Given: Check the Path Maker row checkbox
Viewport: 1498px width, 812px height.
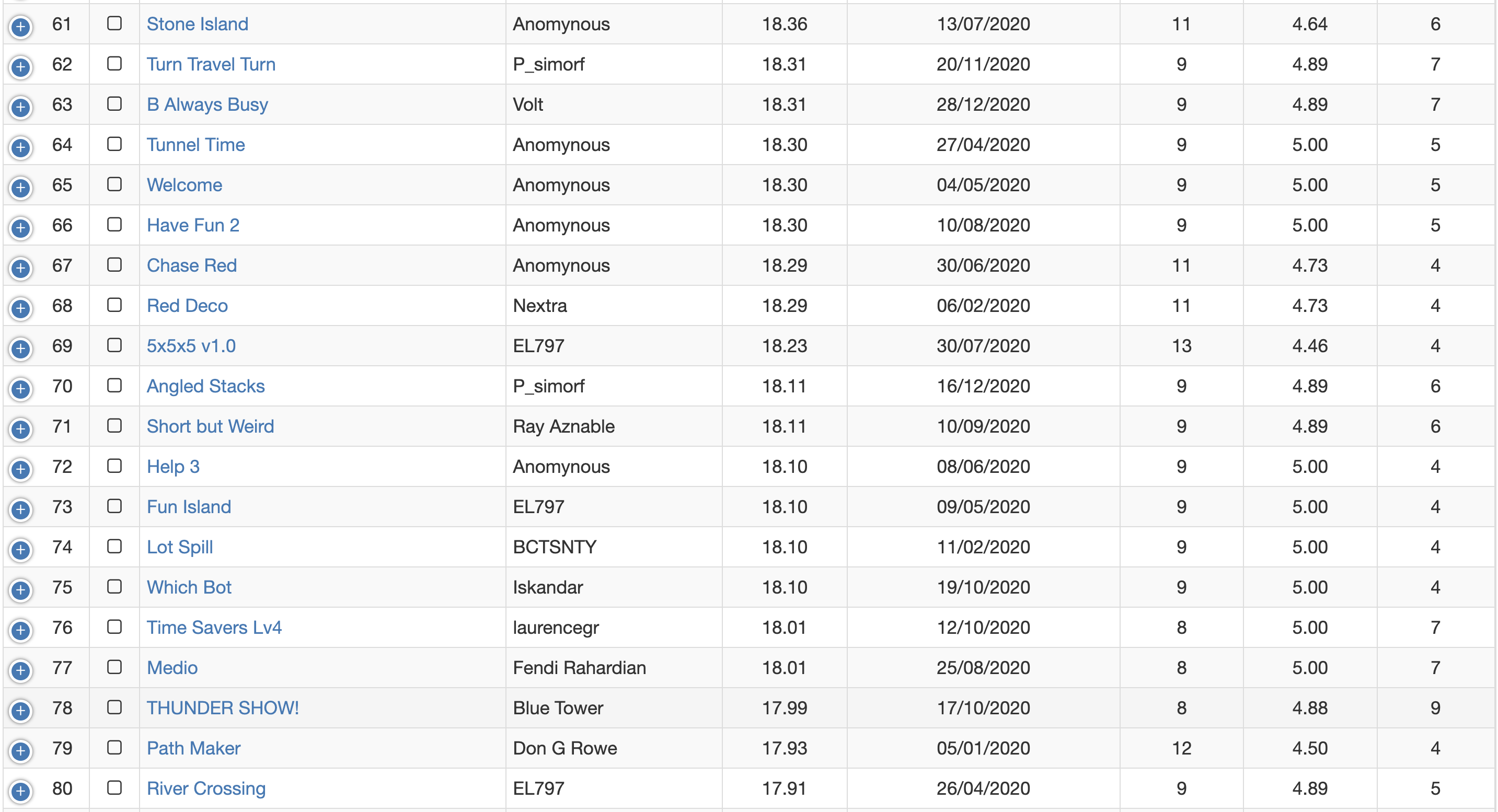Looking at the screenshot, I should [114, 748].
